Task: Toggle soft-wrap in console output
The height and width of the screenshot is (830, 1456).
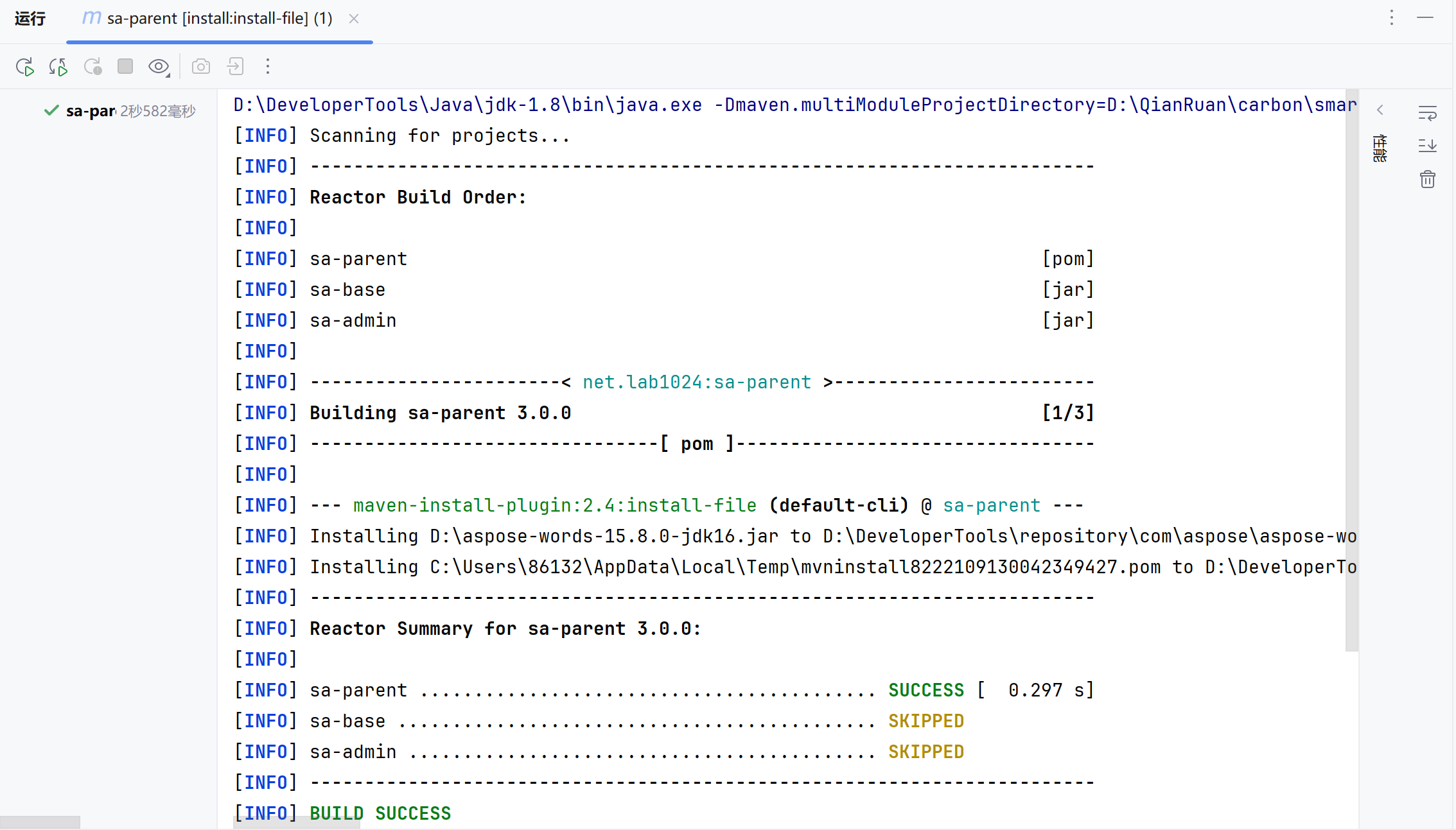Action: tap(1427, 114)
